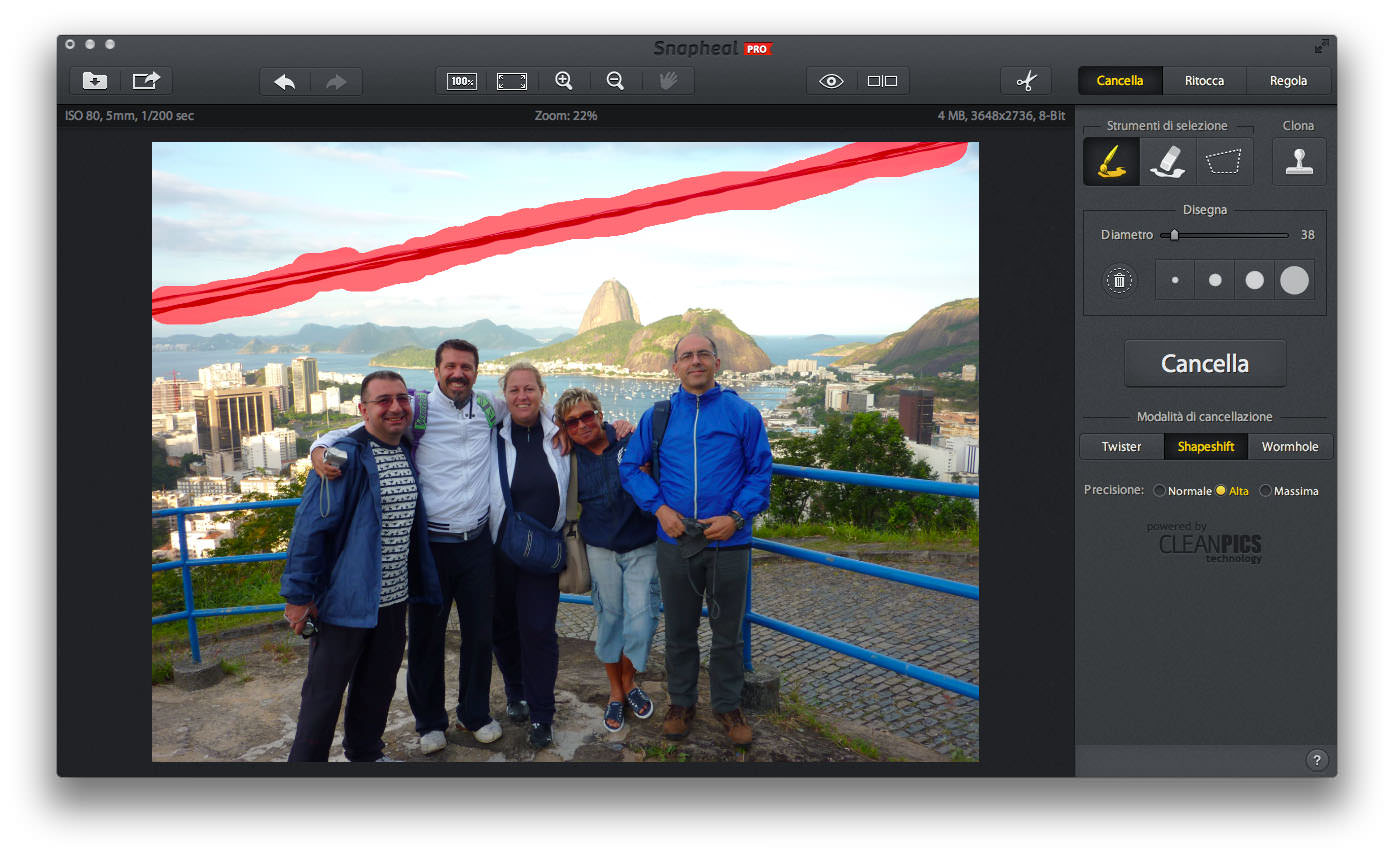This screenshot has width=1394, height=856.
Task: Zoom out using the magnifier minus icon
Action: coord(616,81)
